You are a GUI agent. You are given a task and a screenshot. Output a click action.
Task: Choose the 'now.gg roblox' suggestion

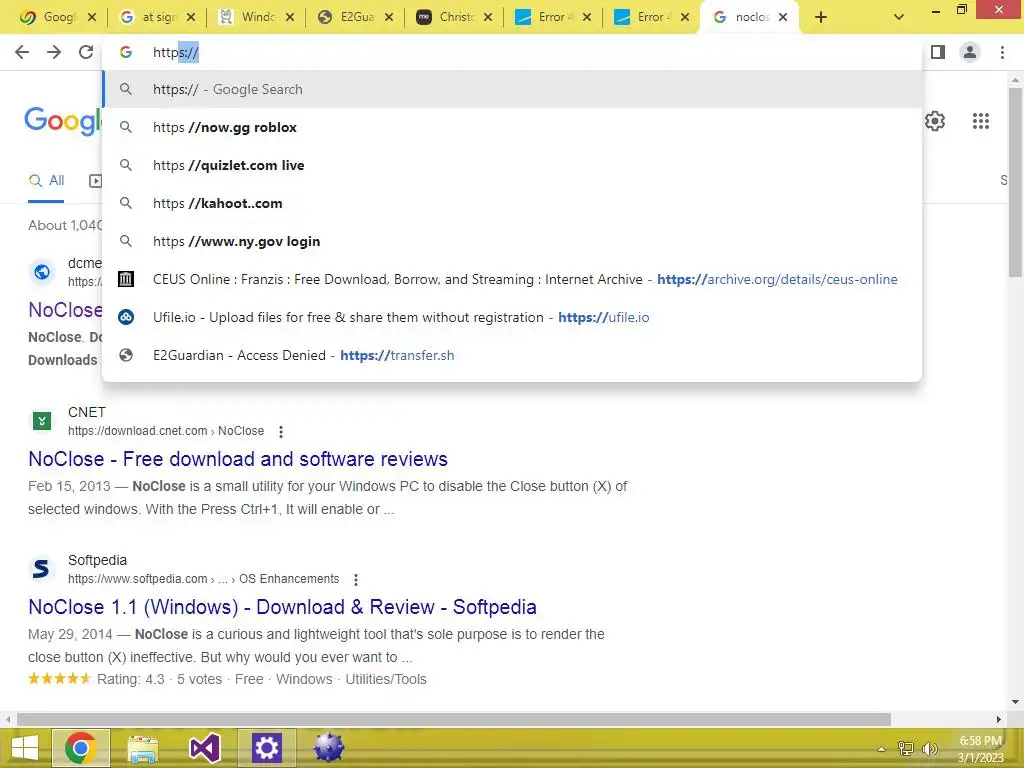(x=513, y=127)
